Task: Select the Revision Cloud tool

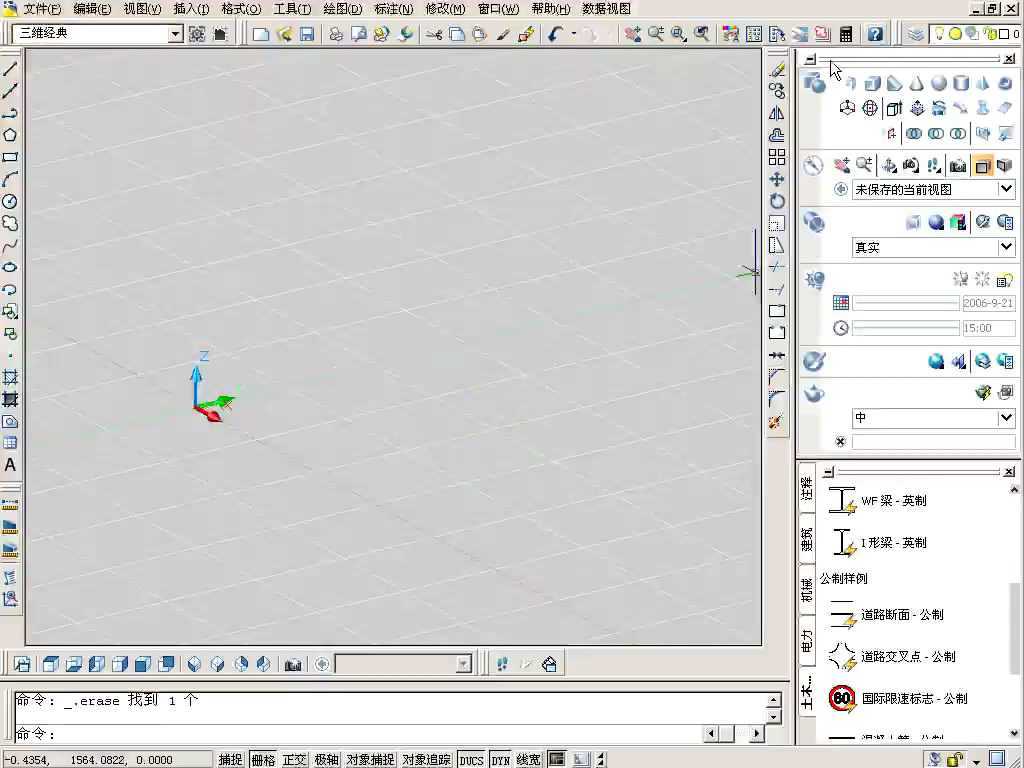Action: (x=10, y=223)
